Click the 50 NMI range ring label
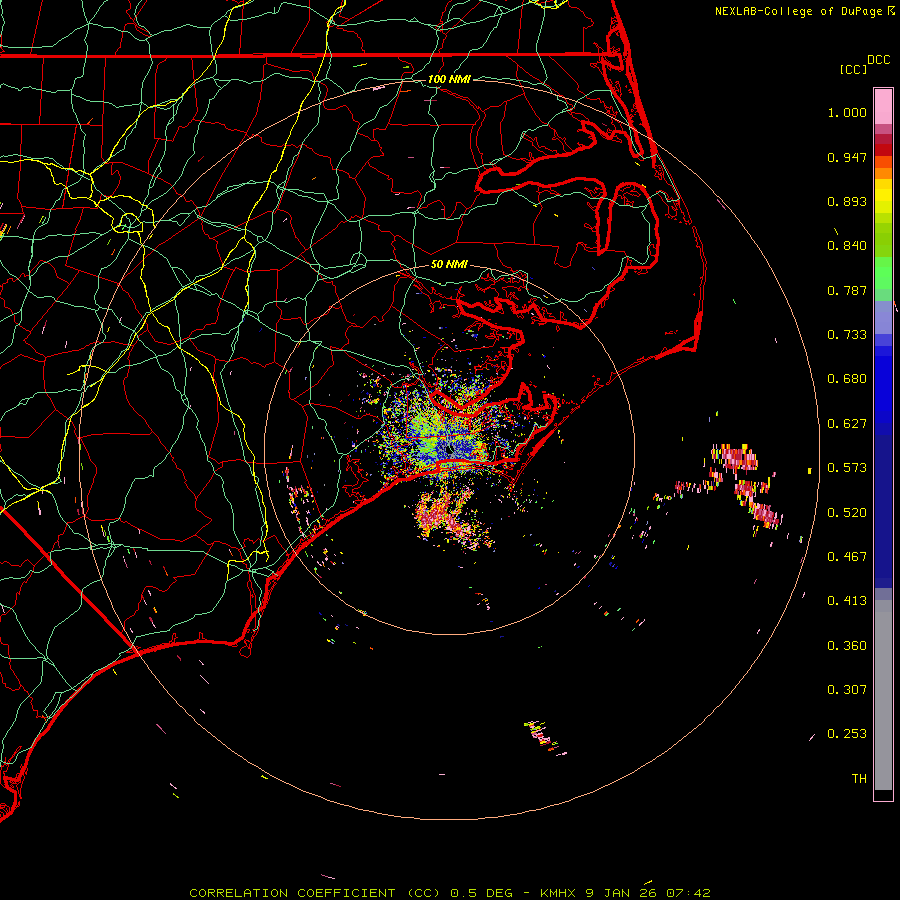This screenshot has width=900, height=900. 449,265
